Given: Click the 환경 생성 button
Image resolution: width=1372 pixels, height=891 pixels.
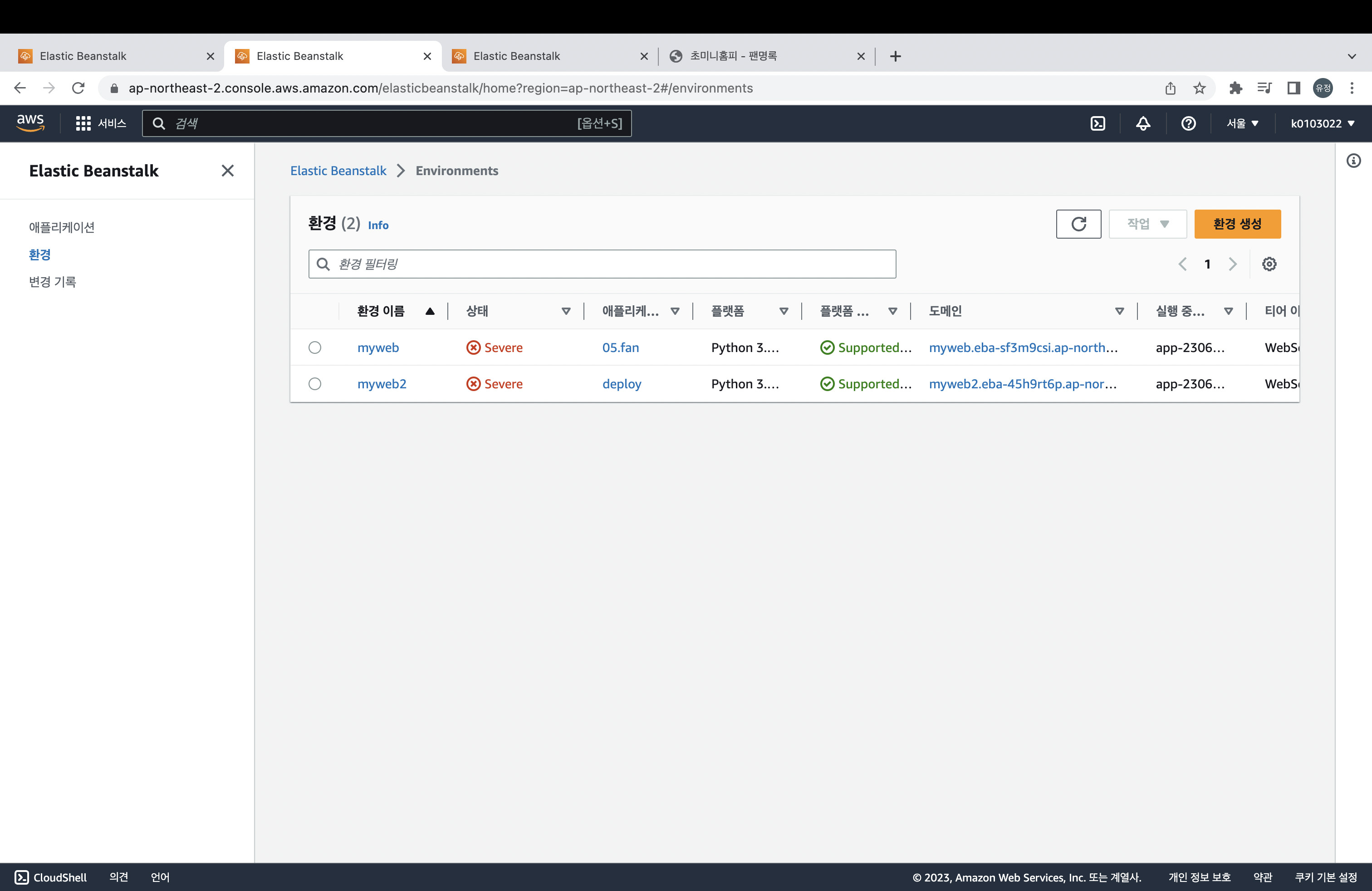Looking at the screenshot, I should pos(1238,224).
